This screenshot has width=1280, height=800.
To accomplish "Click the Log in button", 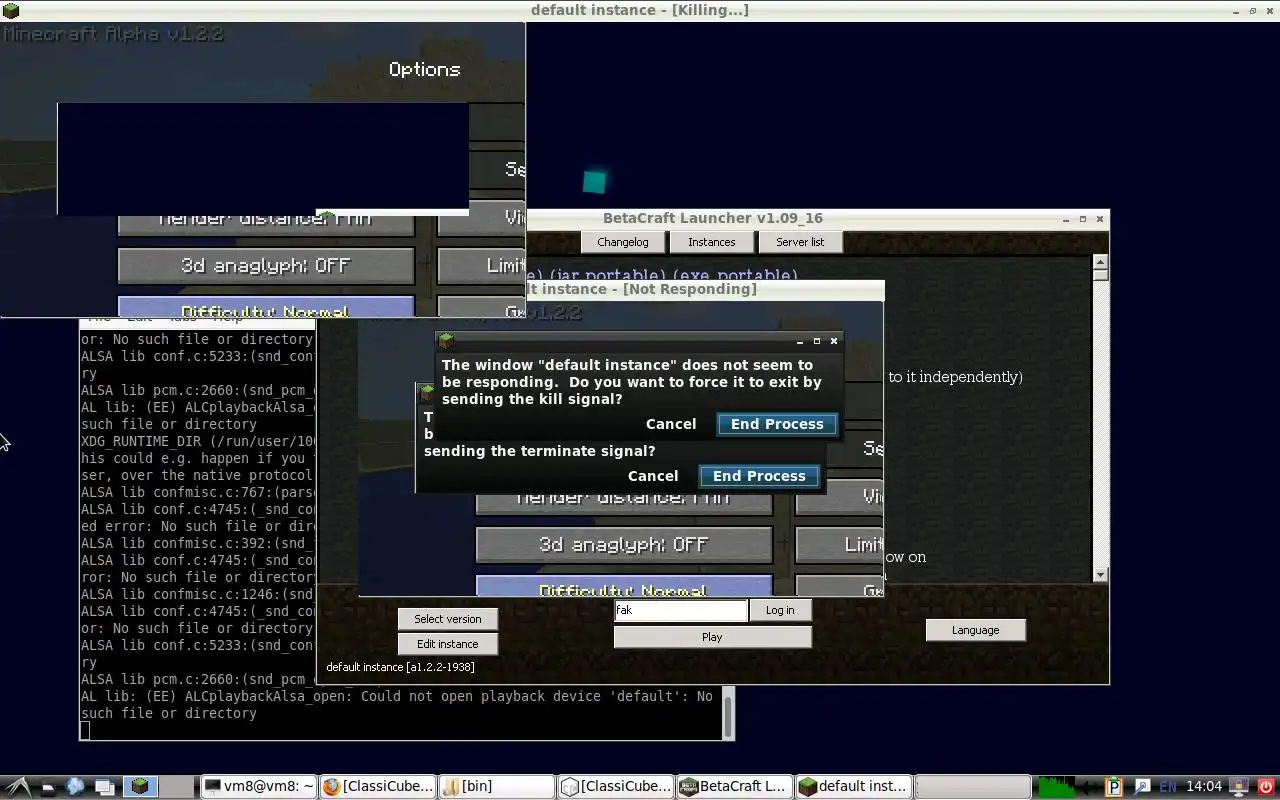I will click(780, 610).
